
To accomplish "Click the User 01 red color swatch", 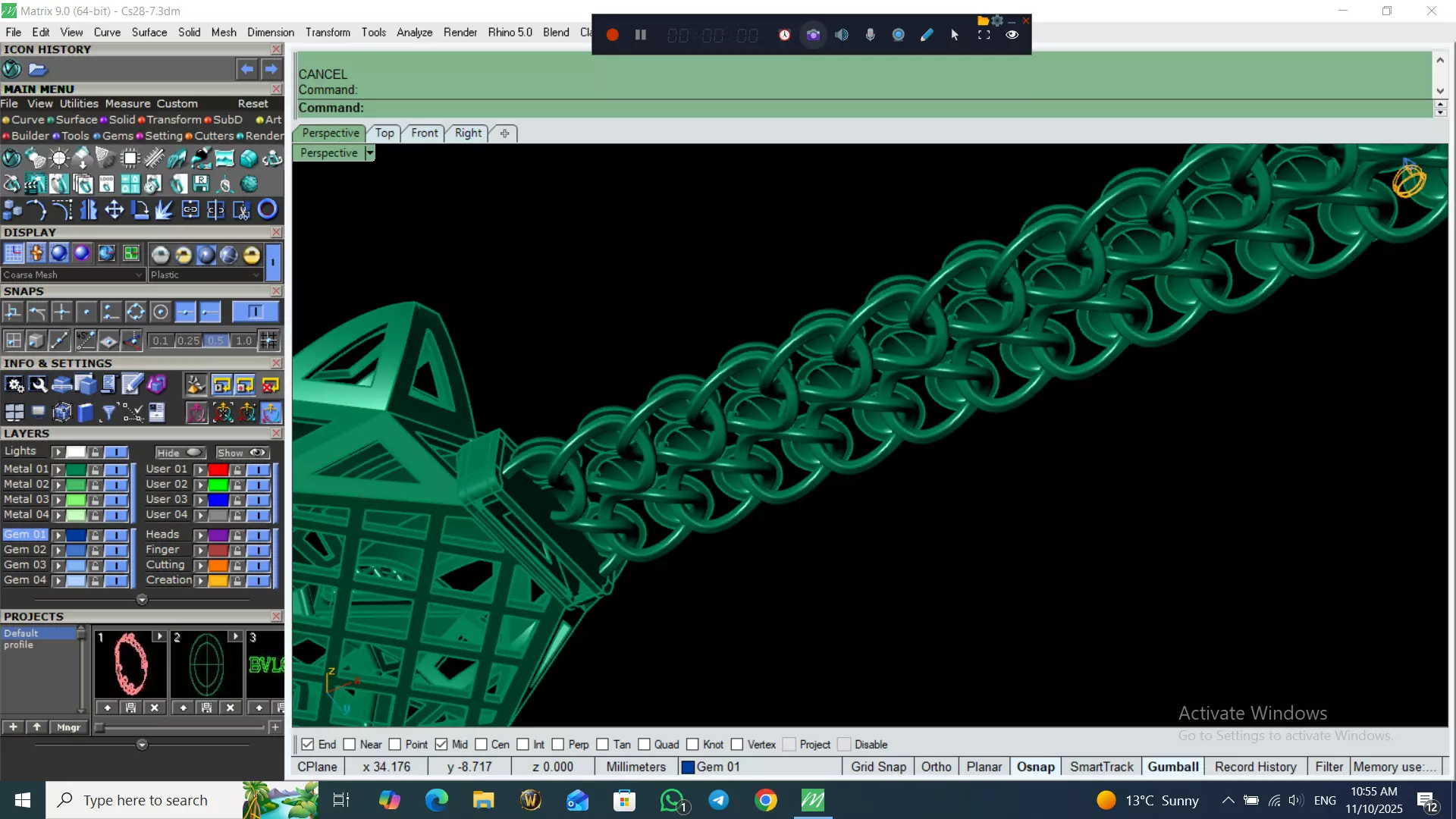I will 218,469.
